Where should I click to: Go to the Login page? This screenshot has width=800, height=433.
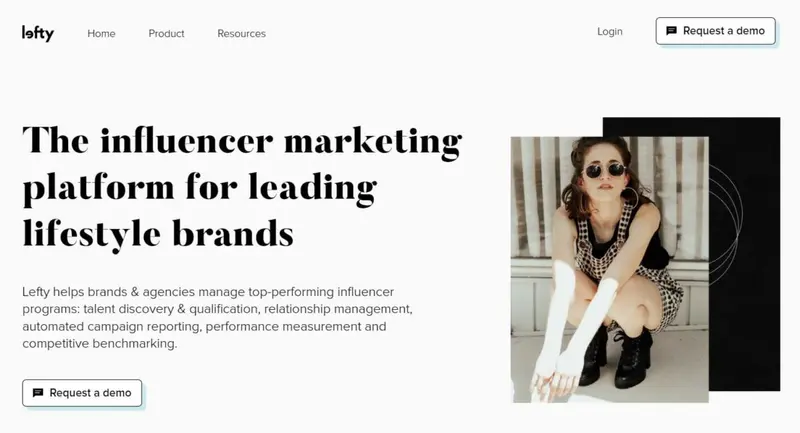[x=610, y=32]
